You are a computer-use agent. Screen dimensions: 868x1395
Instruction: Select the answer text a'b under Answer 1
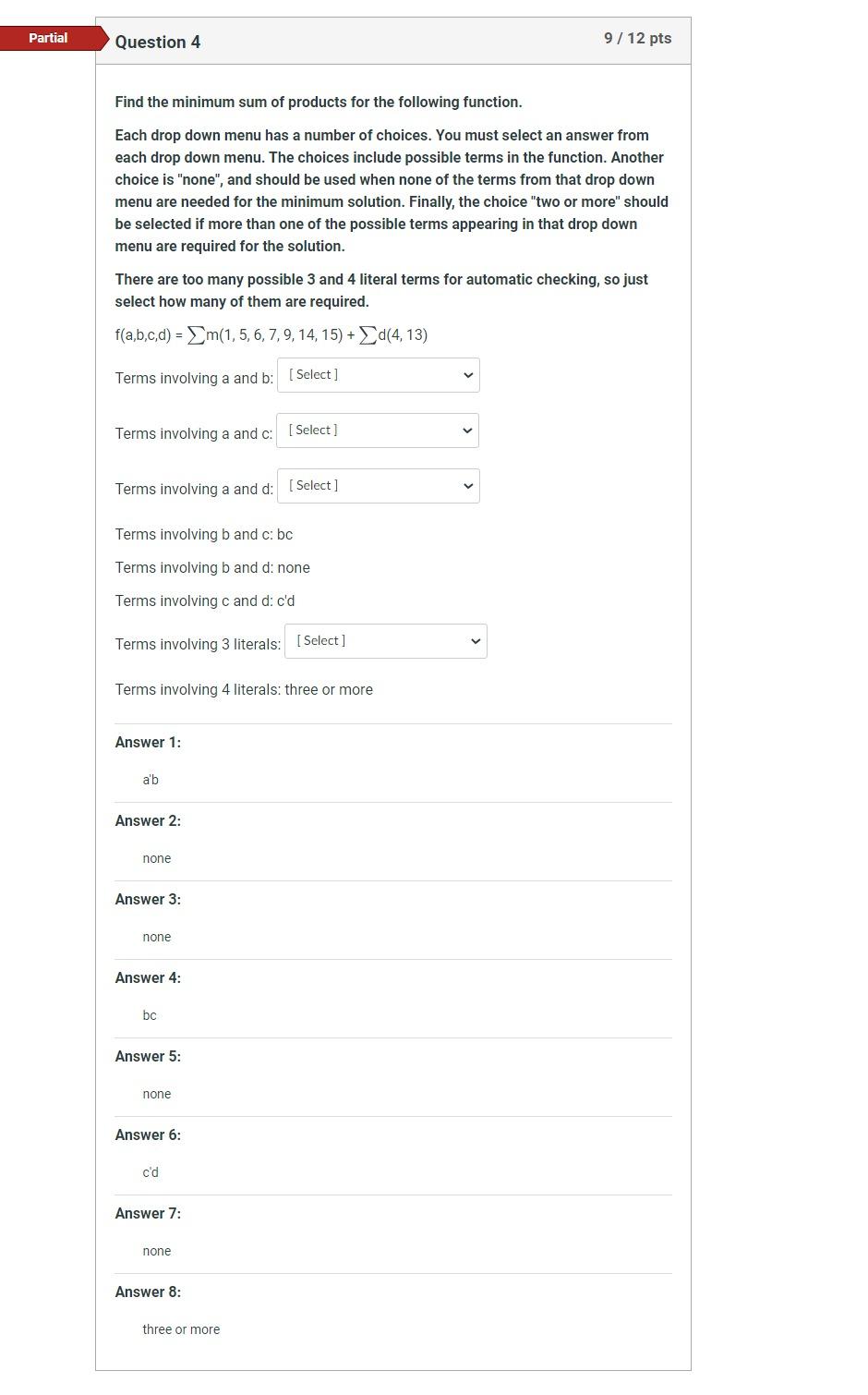[x=151, y=779]
